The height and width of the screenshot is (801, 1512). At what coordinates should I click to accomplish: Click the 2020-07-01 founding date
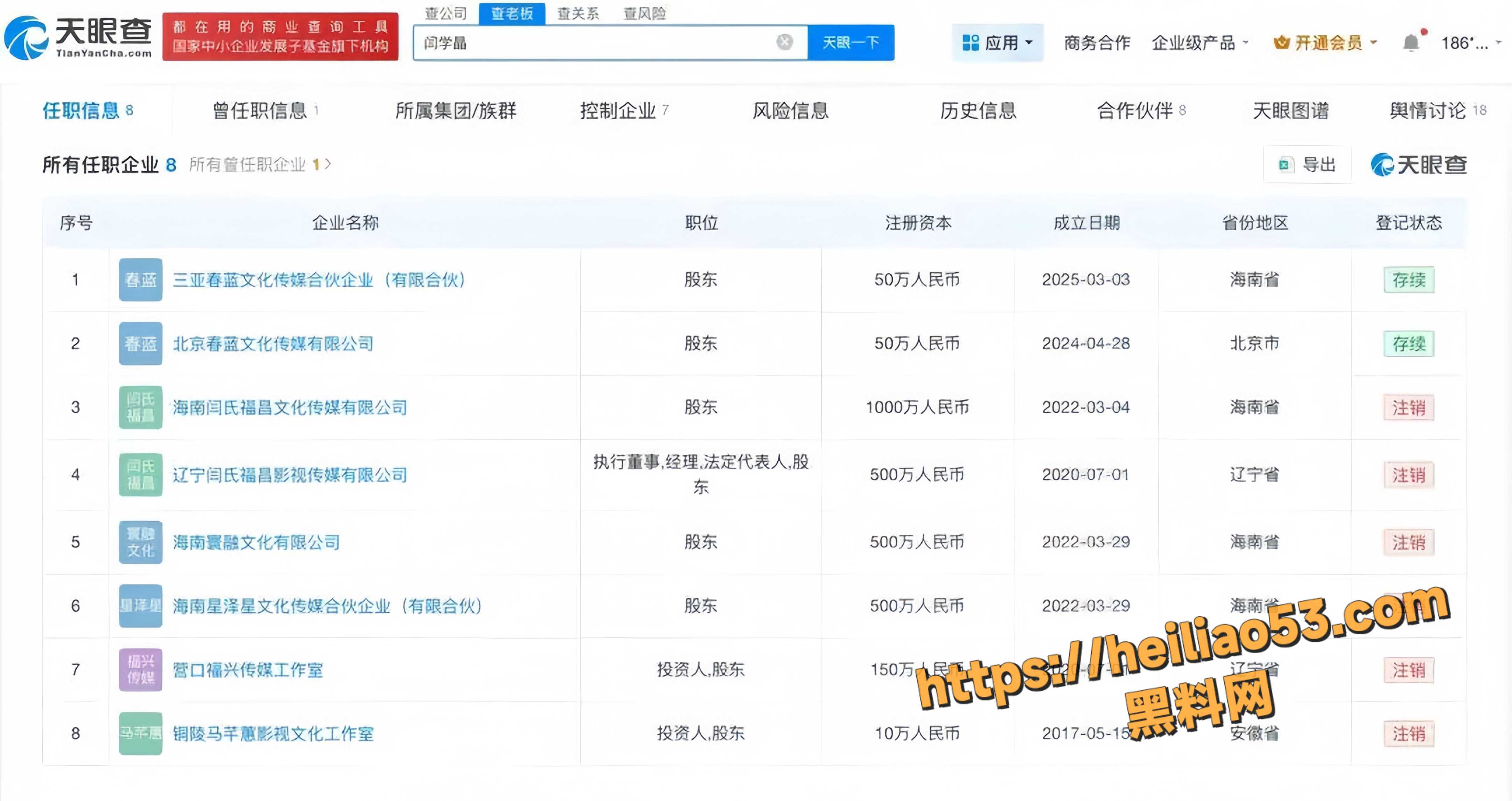(x=1086, y=474)
